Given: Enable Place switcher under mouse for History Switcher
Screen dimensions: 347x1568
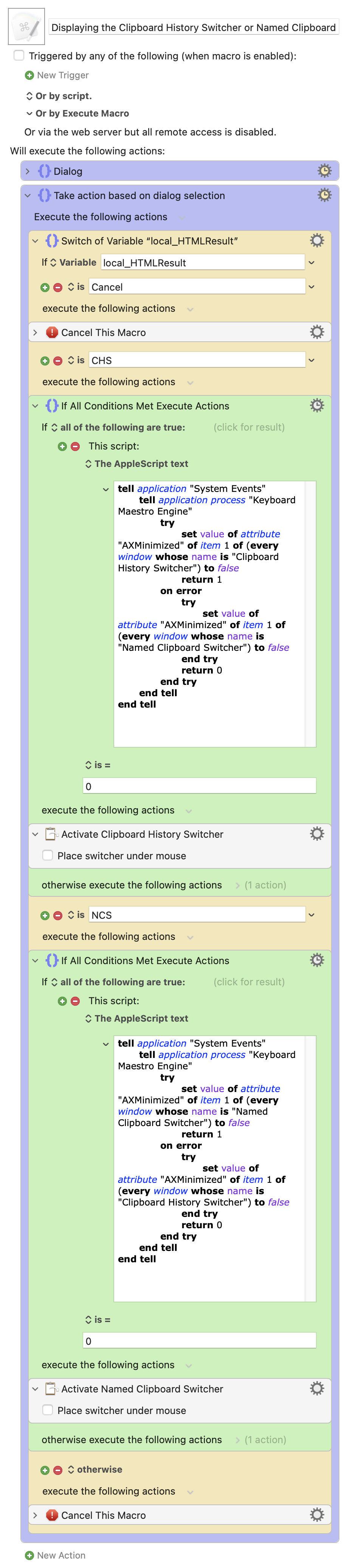Looking at the screenshot, I should click(x=47, y=855).
